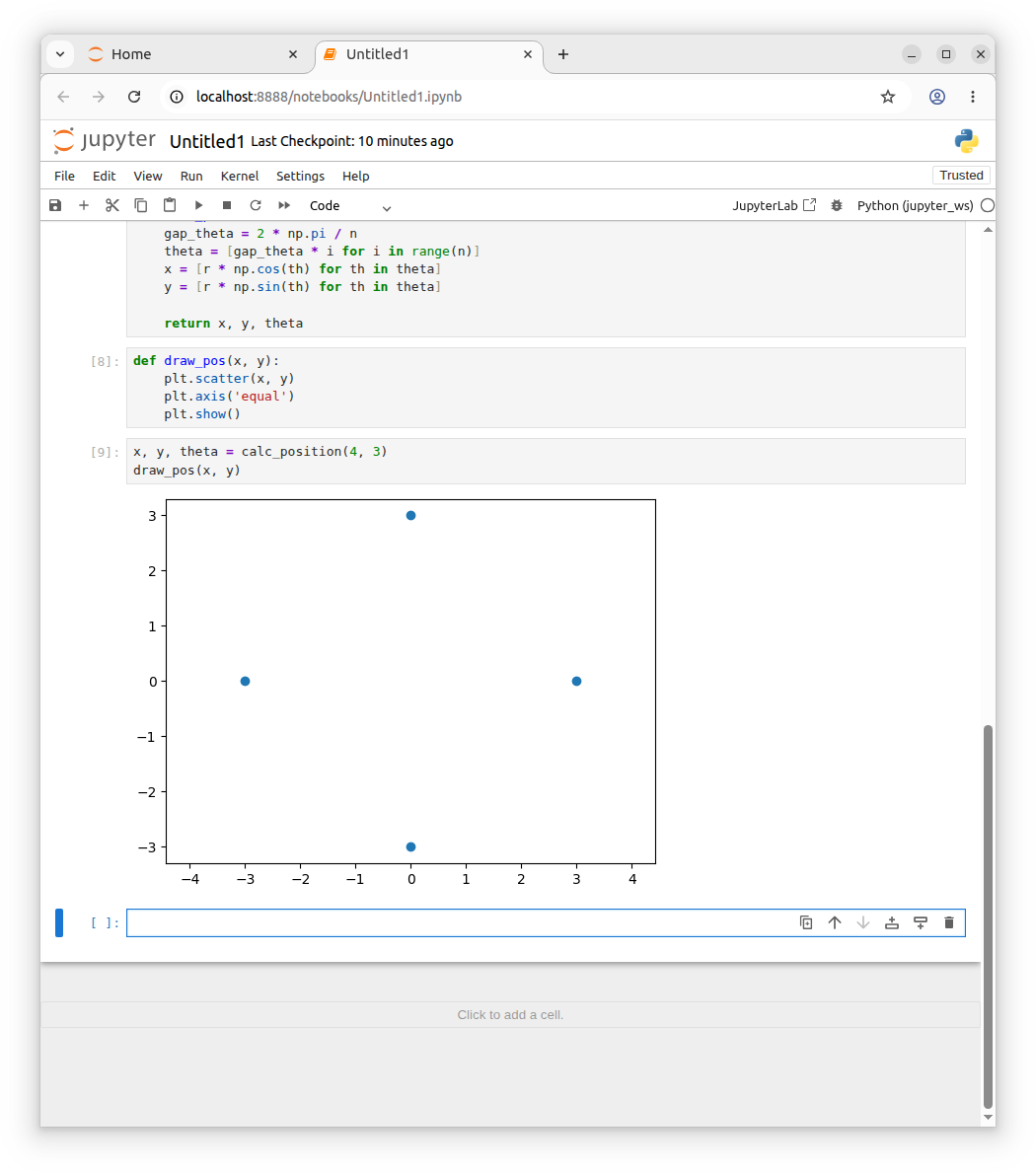The height and width of the screenshot is (1173, 1036).
Task: Open the browser profile menu
Action: [937, 97]
